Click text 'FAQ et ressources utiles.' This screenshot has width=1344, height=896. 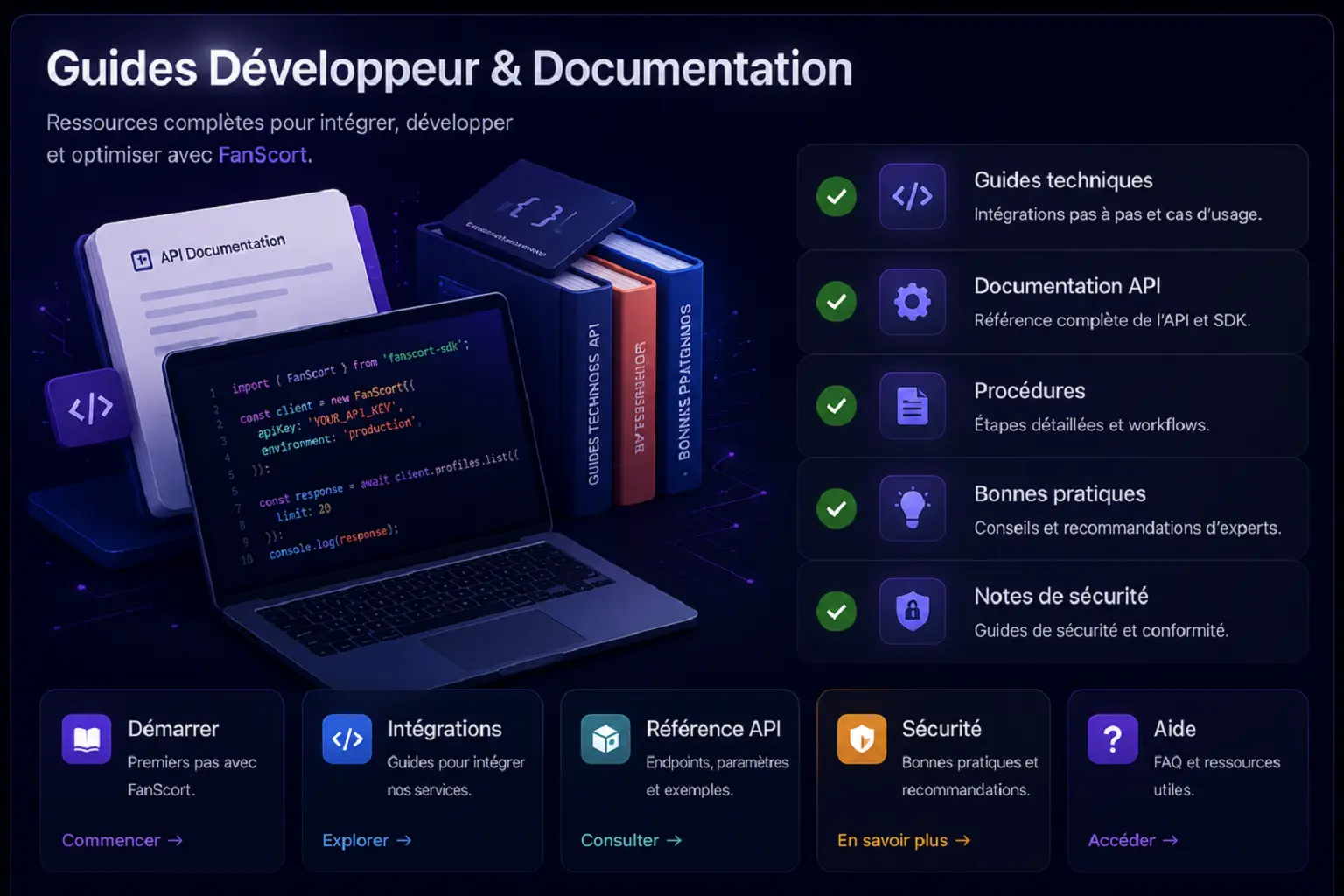1217,776
